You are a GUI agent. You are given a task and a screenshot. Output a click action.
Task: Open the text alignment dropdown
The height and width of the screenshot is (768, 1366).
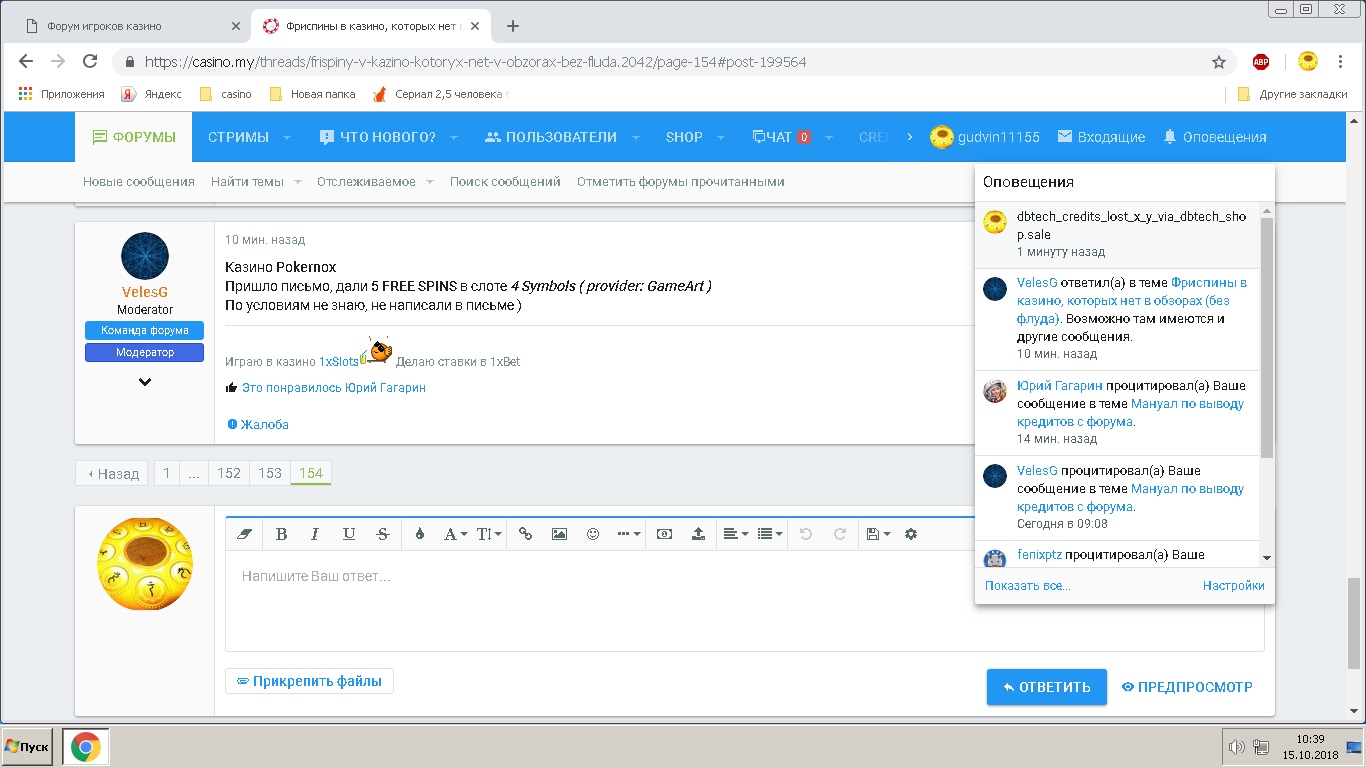[735, 534]
